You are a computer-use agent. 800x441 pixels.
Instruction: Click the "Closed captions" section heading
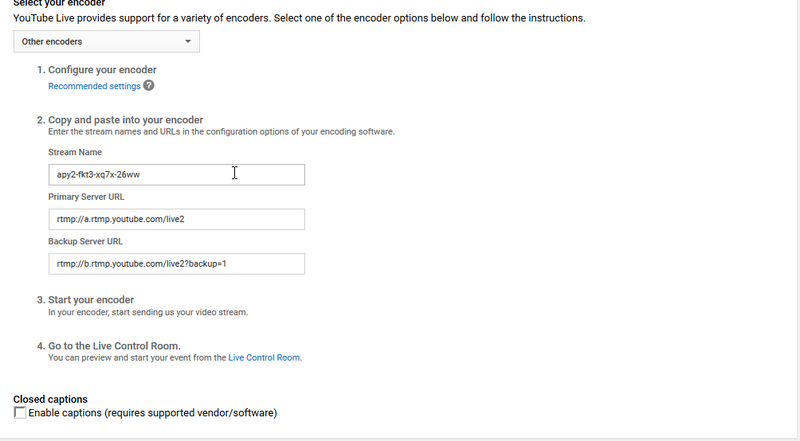[x=51, y=399]
